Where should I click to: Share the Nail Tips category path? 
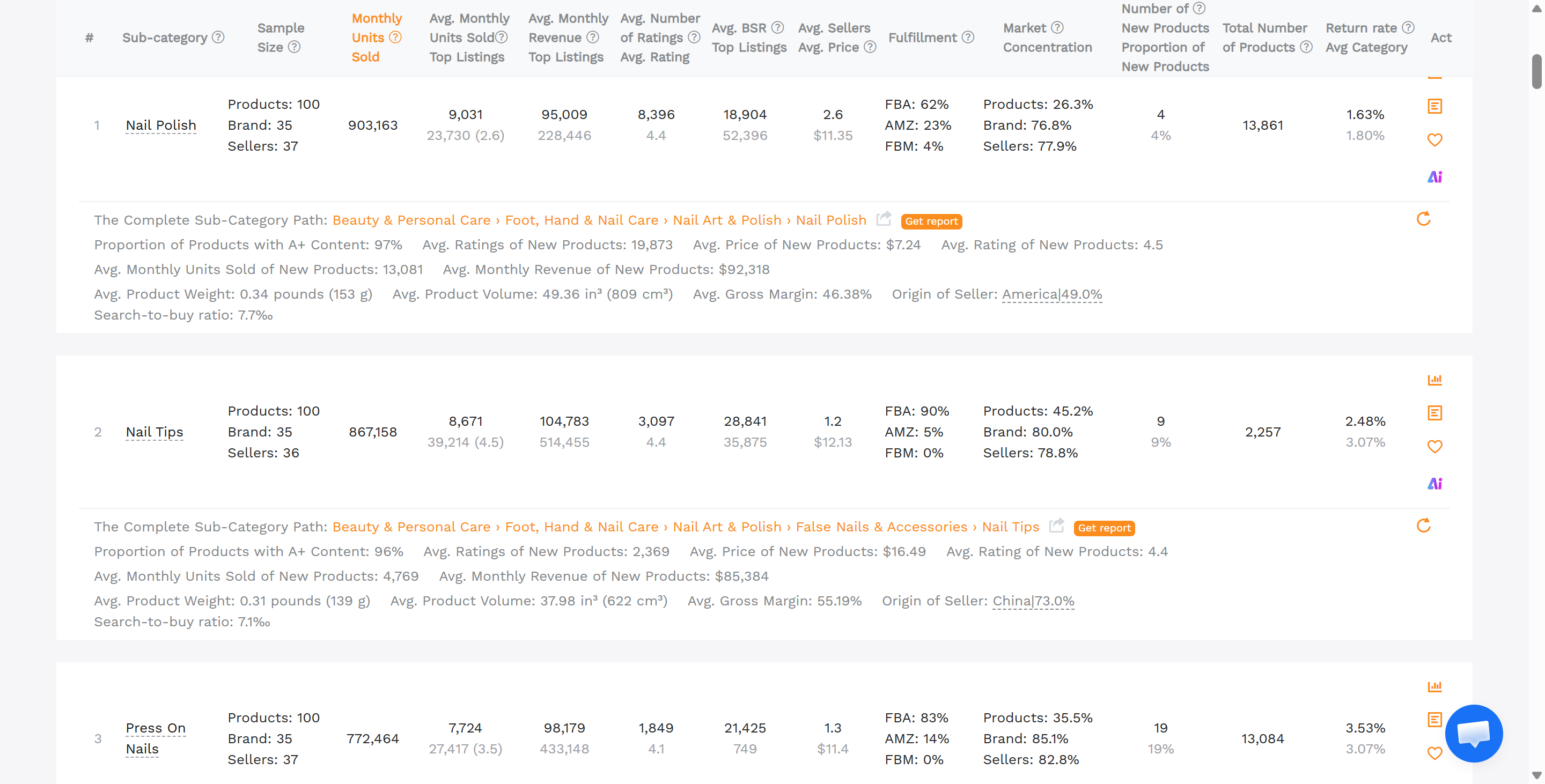click(1056, 524)
